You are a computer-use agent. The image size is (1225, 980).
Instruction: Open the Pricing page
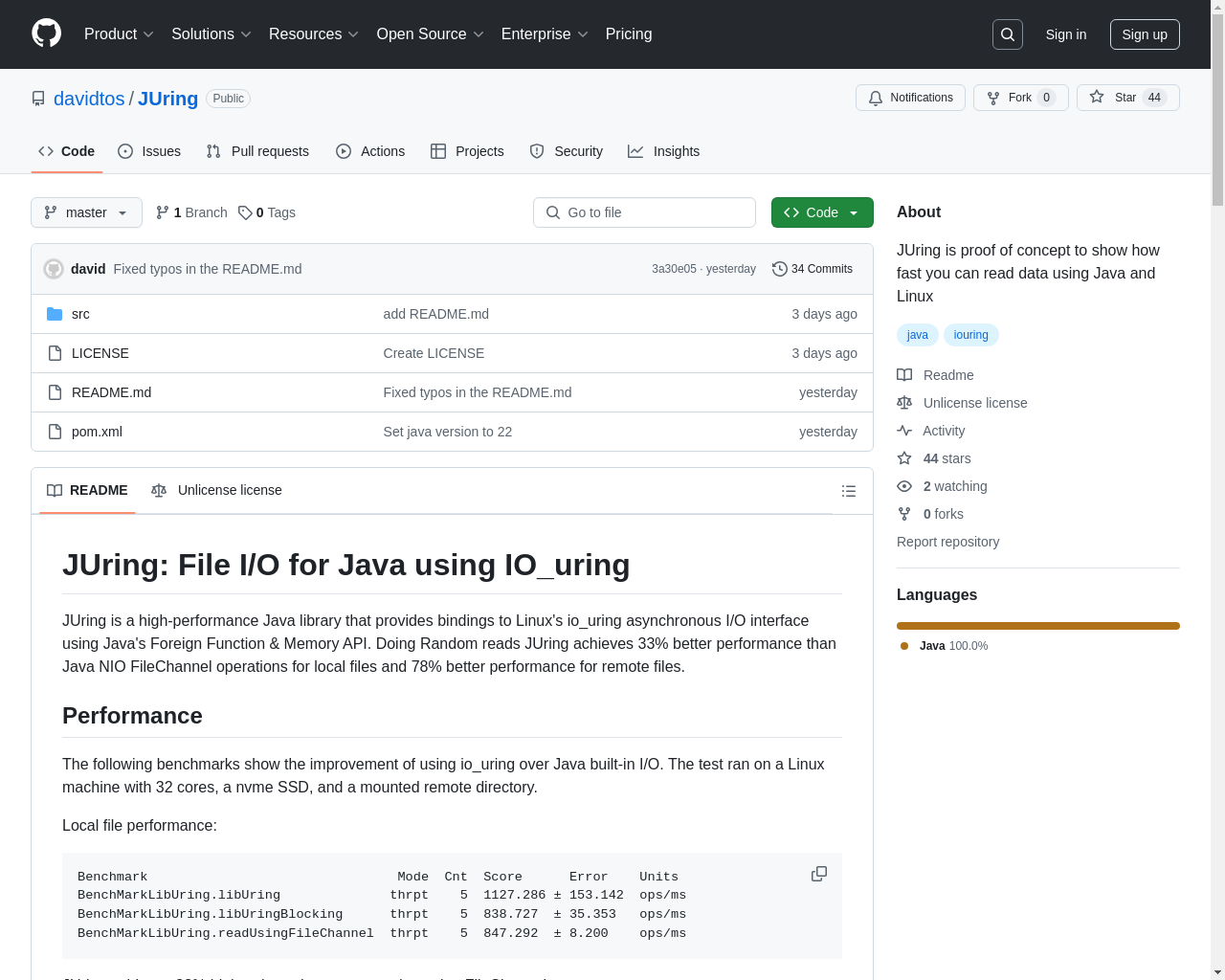629,34
